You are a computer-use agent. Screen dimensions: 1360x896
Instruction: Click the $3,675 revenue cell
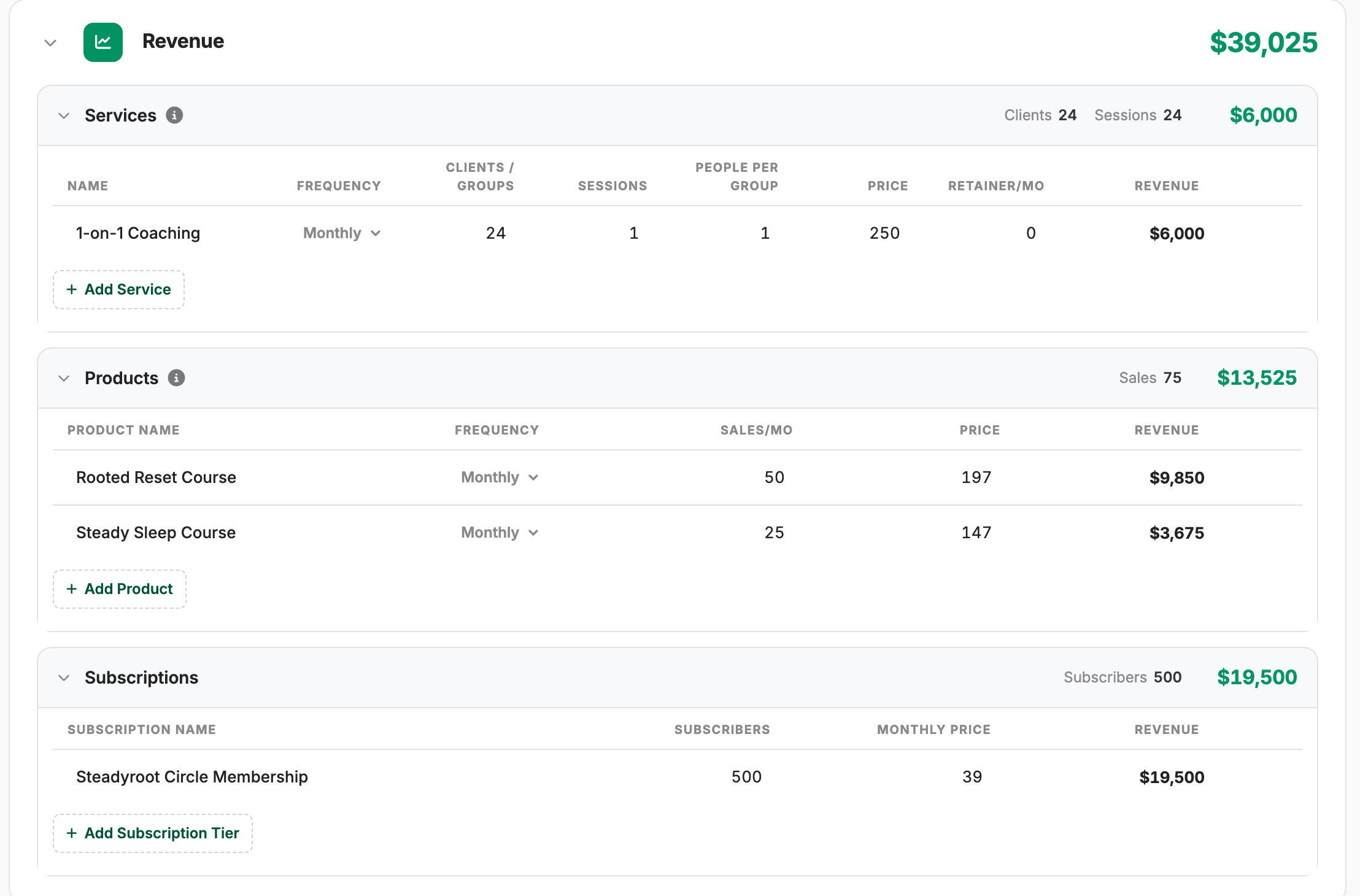(1176, 533)
